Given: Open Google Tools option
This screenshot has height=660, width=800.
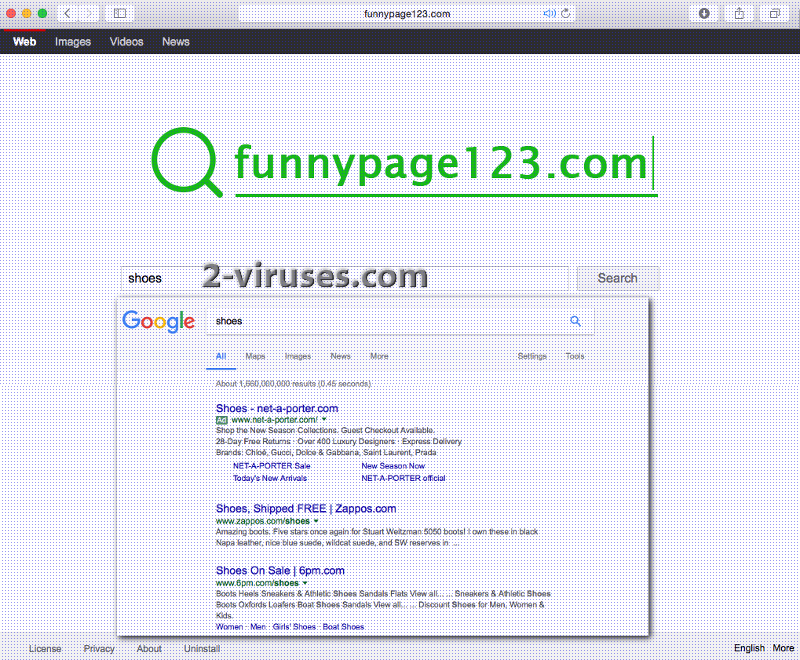Looking at the screenshot, I should pos(575,357).
